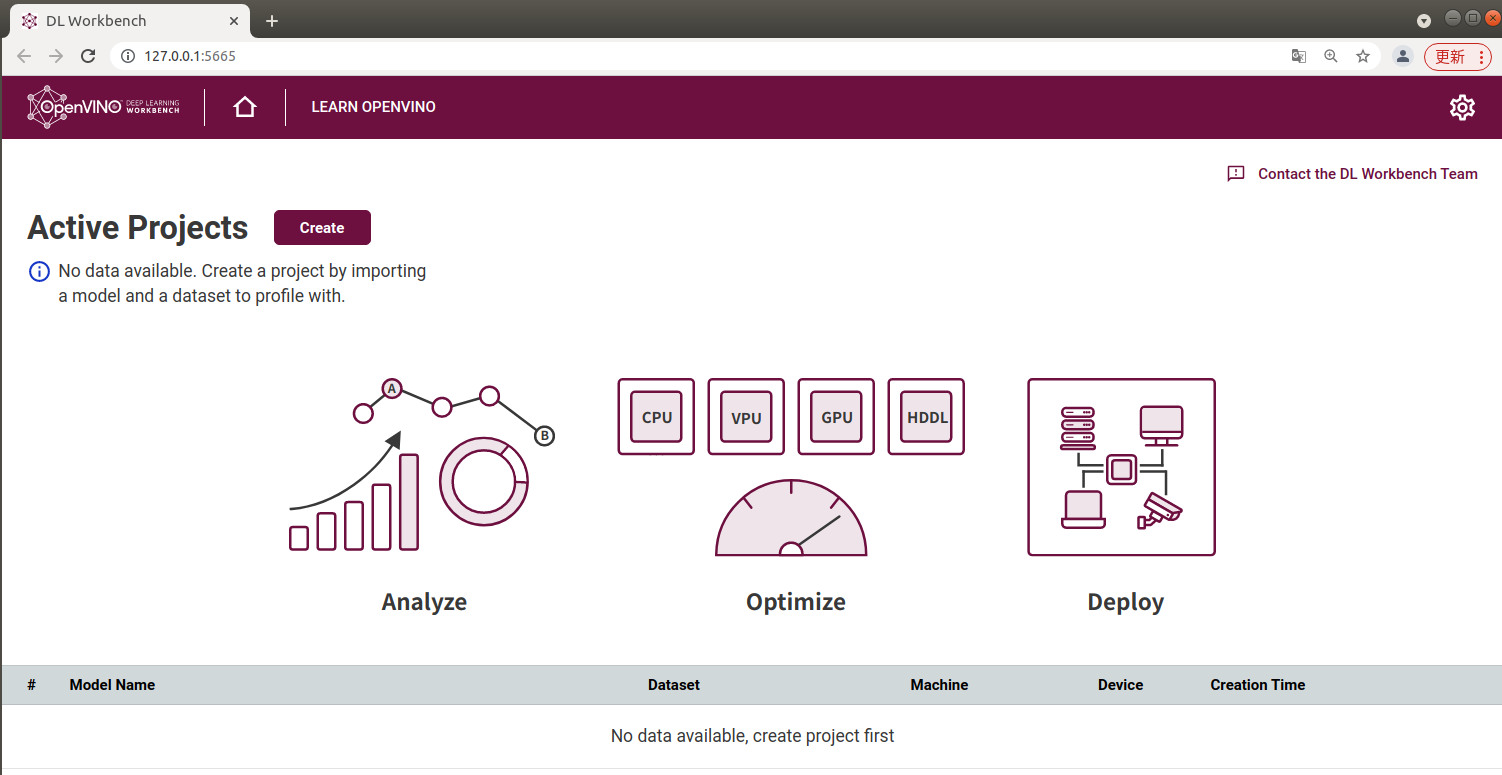The width and height of the screenshot is (1502, 775).
Task: Click the Deploy devices illustration
Action: 1121,467
